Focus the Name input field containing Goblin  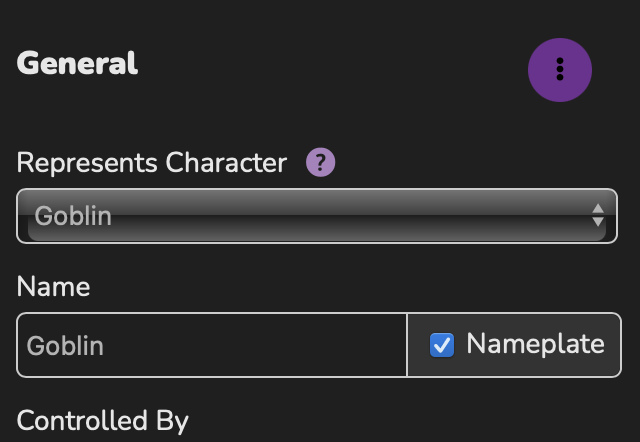(x=211, y=345)
